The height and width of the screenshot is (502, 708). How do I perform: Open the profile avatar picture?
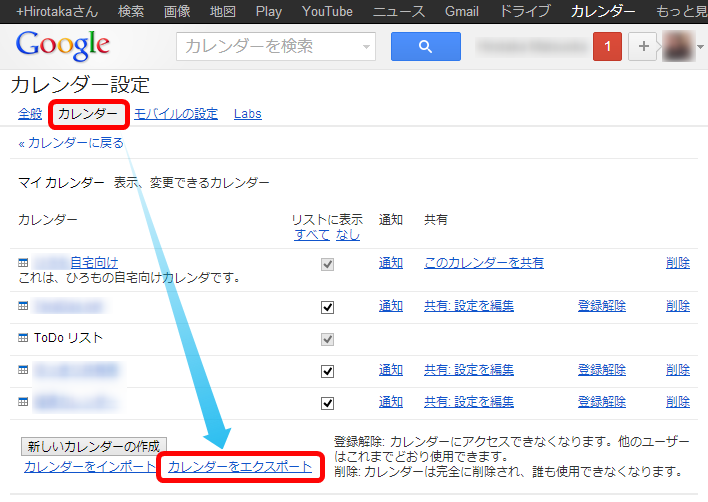[x=678, y=46]
